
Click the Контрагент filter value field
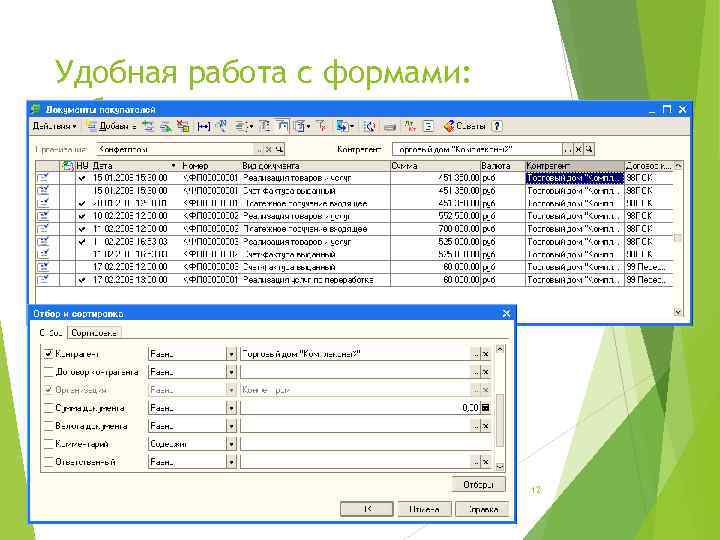click(x=355, y=354)
